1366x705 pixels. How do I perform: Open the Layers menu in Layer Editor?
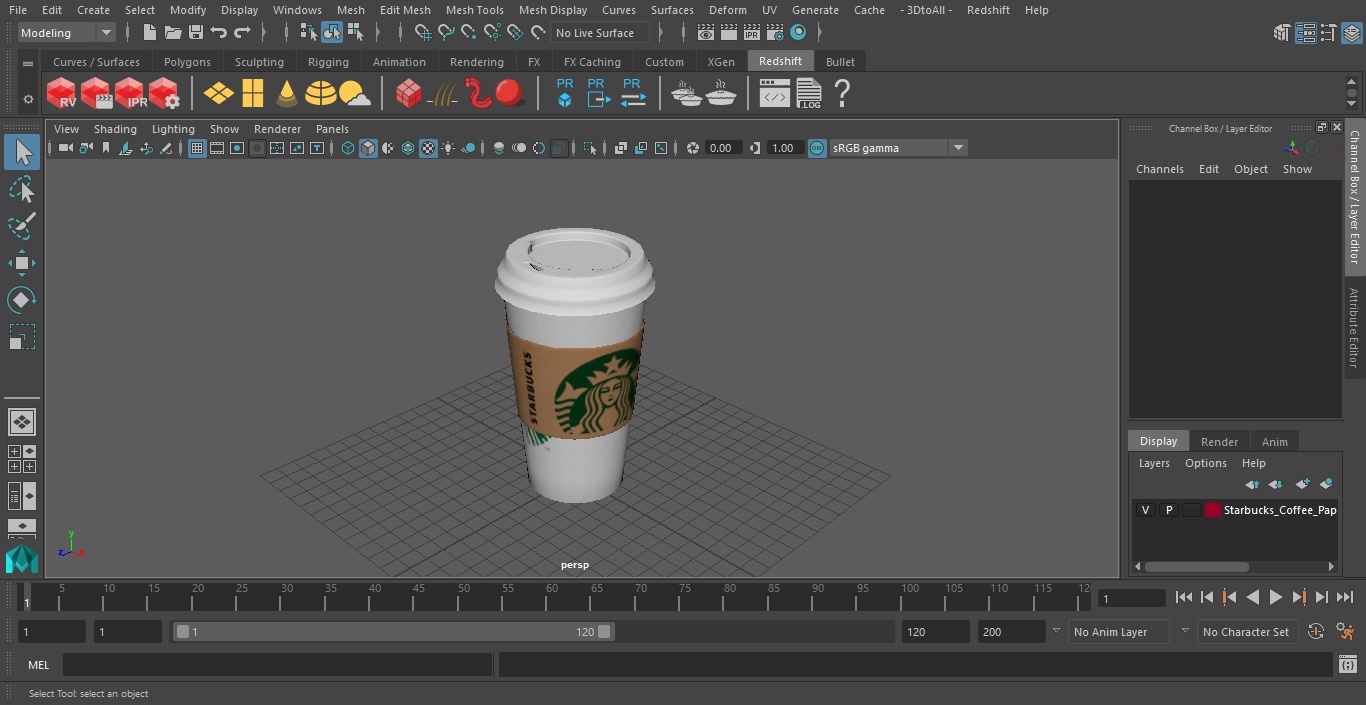(x=1154, y=463)
